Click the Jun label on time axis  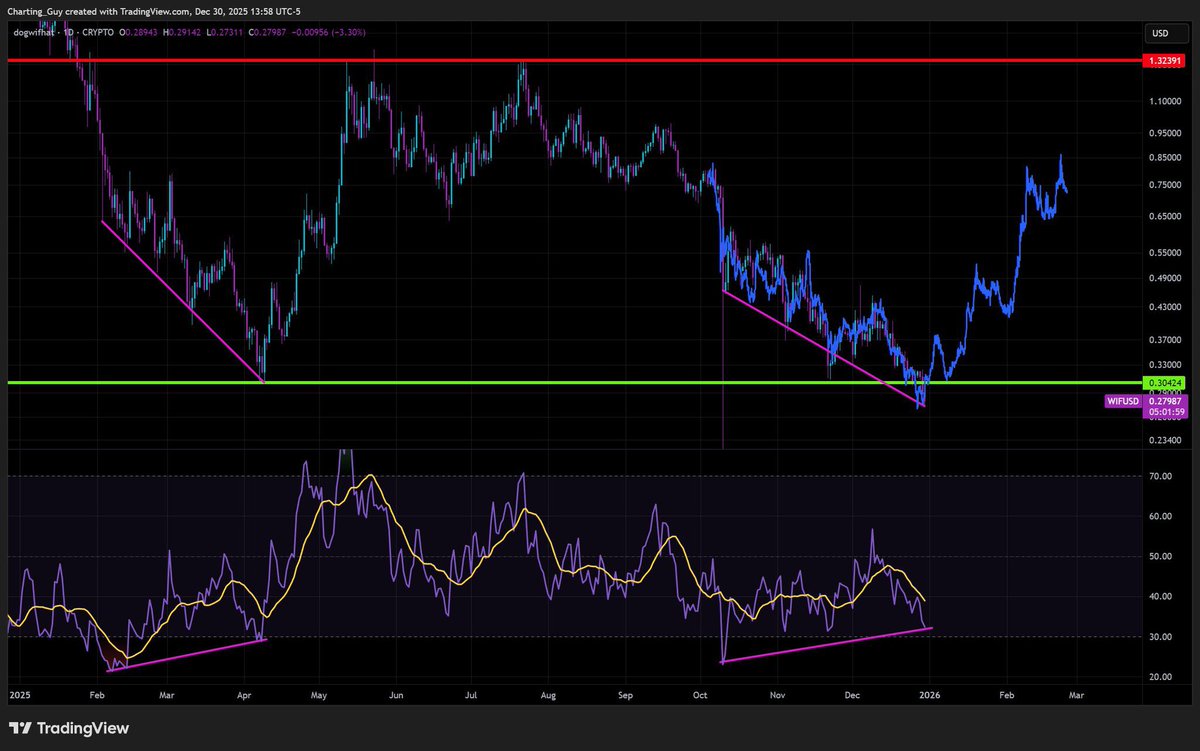point(396,693)
